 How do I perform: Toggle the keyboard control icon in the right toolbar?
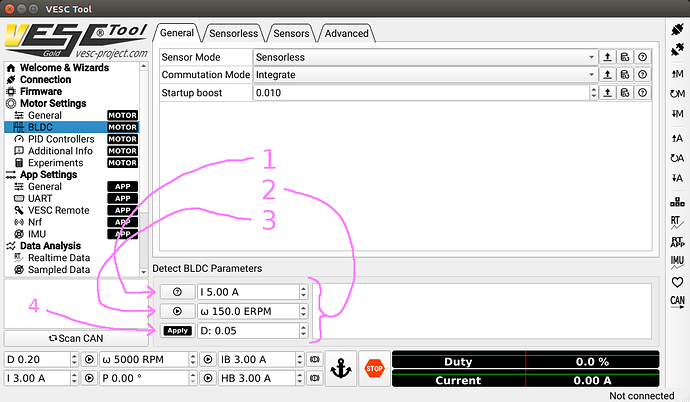(x=677, y=202)
